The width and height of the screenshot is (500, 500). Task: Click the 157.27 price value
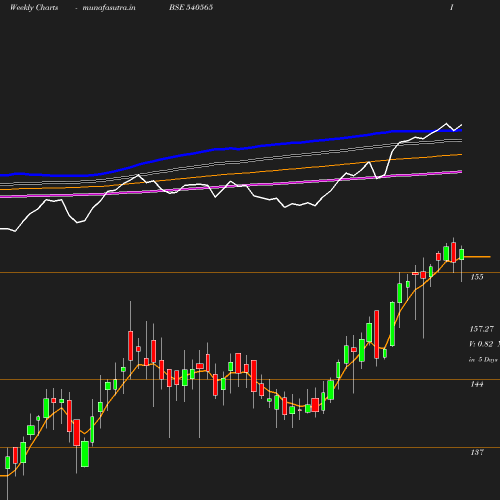pyautogui.click(x=482, y=329)
